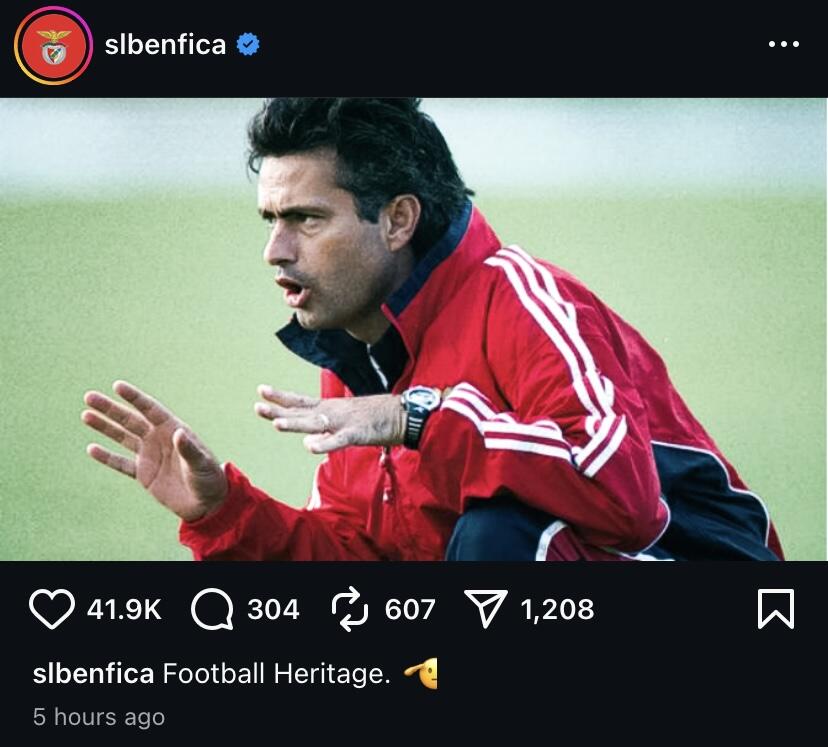
Task: Like the post with the heart icon
Action: tap(51, 609)
